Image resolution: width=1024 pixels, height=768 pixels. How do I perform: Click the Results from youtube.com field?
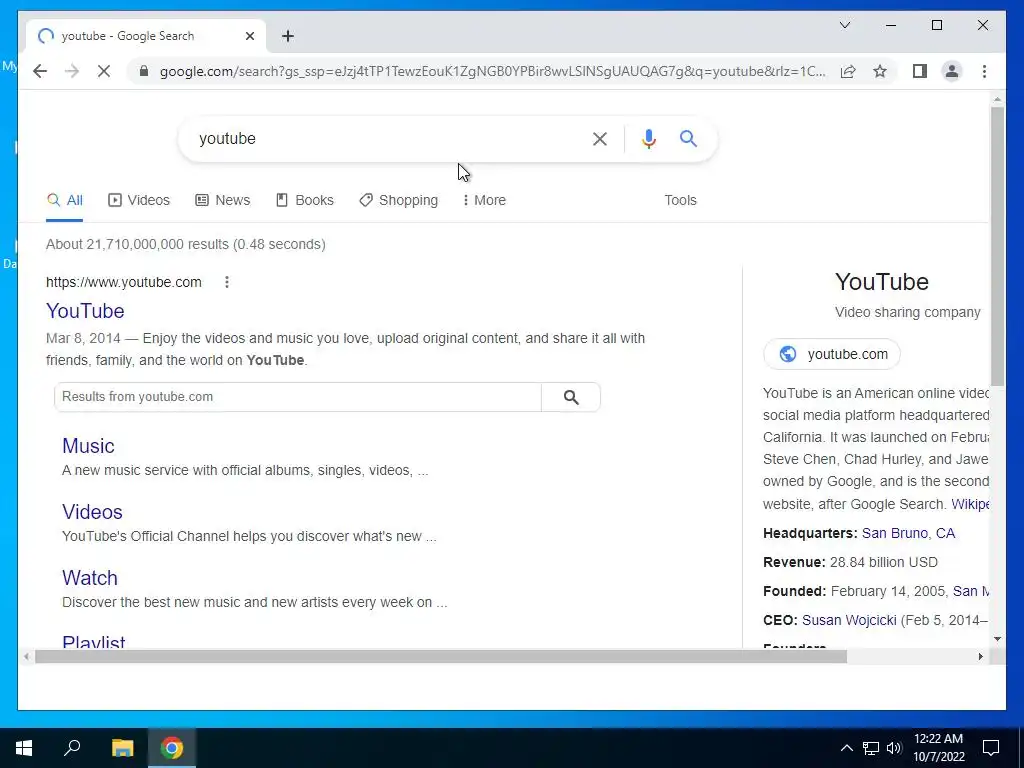(x=298, y=397)
